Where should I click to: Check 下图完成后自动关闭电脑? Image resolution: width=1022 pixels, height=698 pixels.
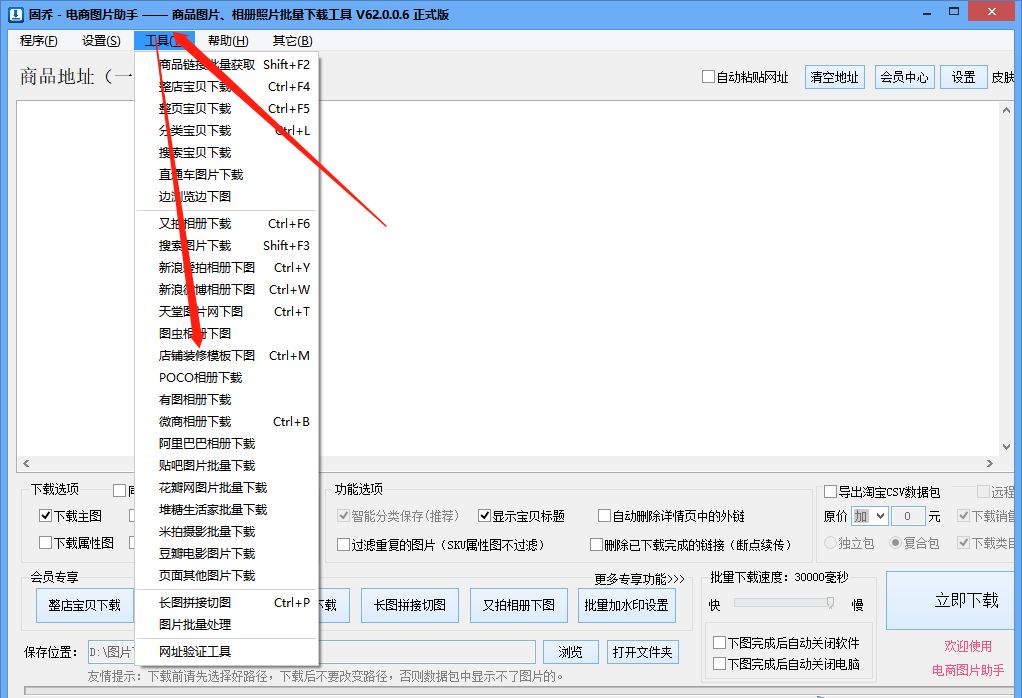coord(718,662)
